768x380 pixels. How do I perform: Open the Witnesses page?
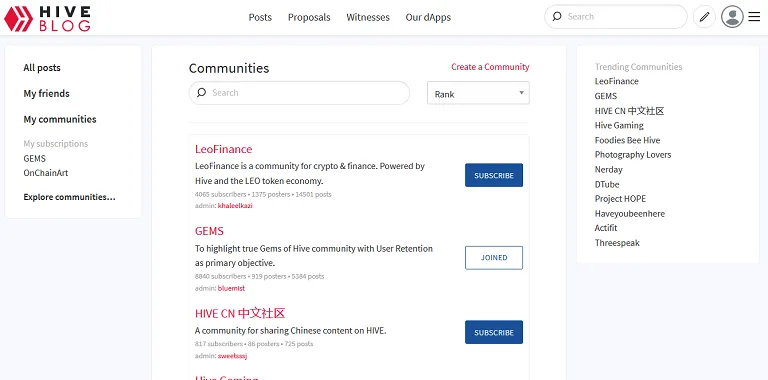click(368, 17)
